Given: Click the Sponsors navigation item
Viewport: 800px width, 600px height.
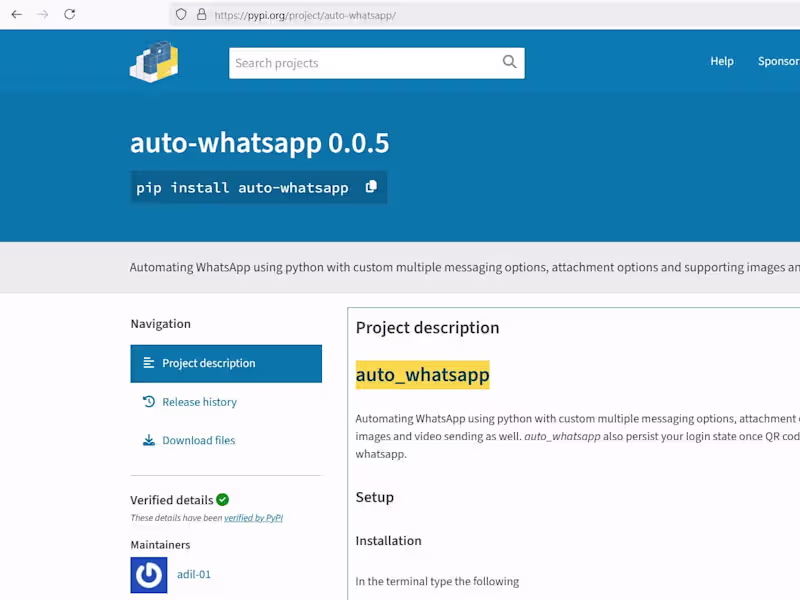Looking at the screenshot, I should [x=778, y=61].
